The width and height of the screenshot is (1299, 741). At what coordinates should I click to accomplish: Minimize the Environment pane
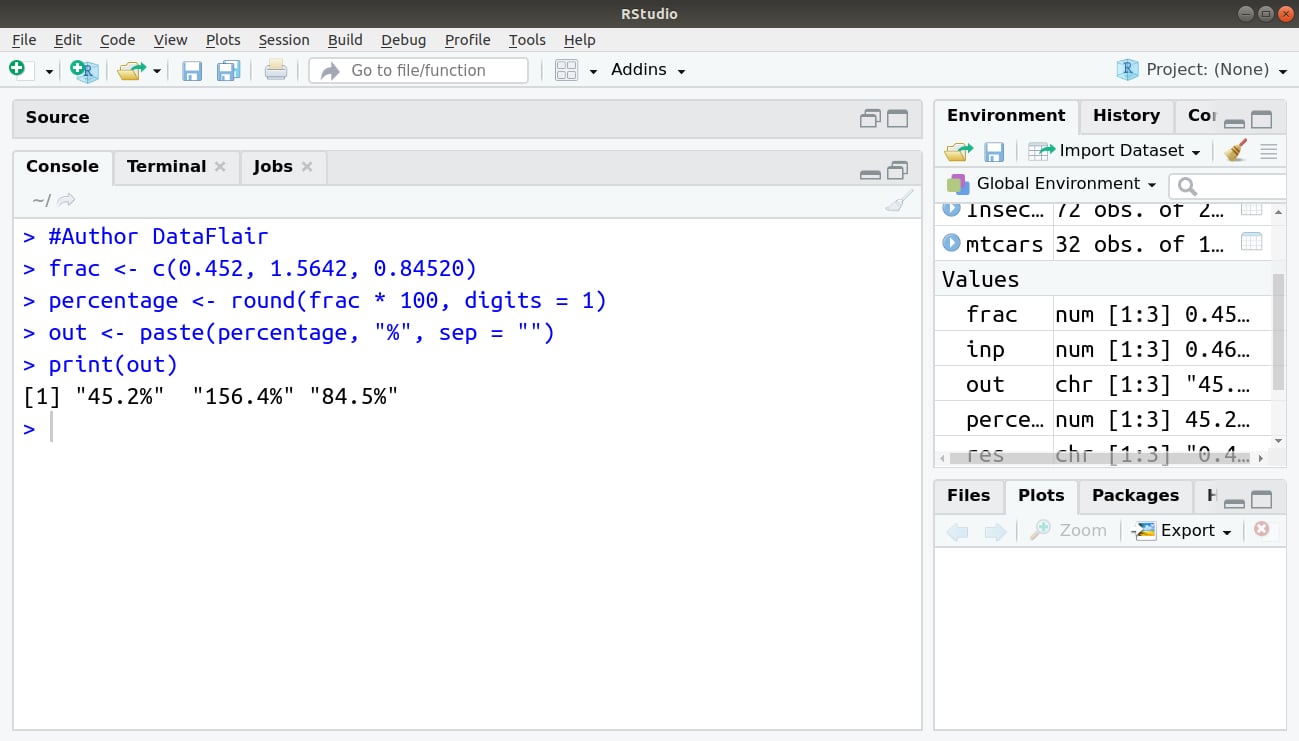(1234, 123)
